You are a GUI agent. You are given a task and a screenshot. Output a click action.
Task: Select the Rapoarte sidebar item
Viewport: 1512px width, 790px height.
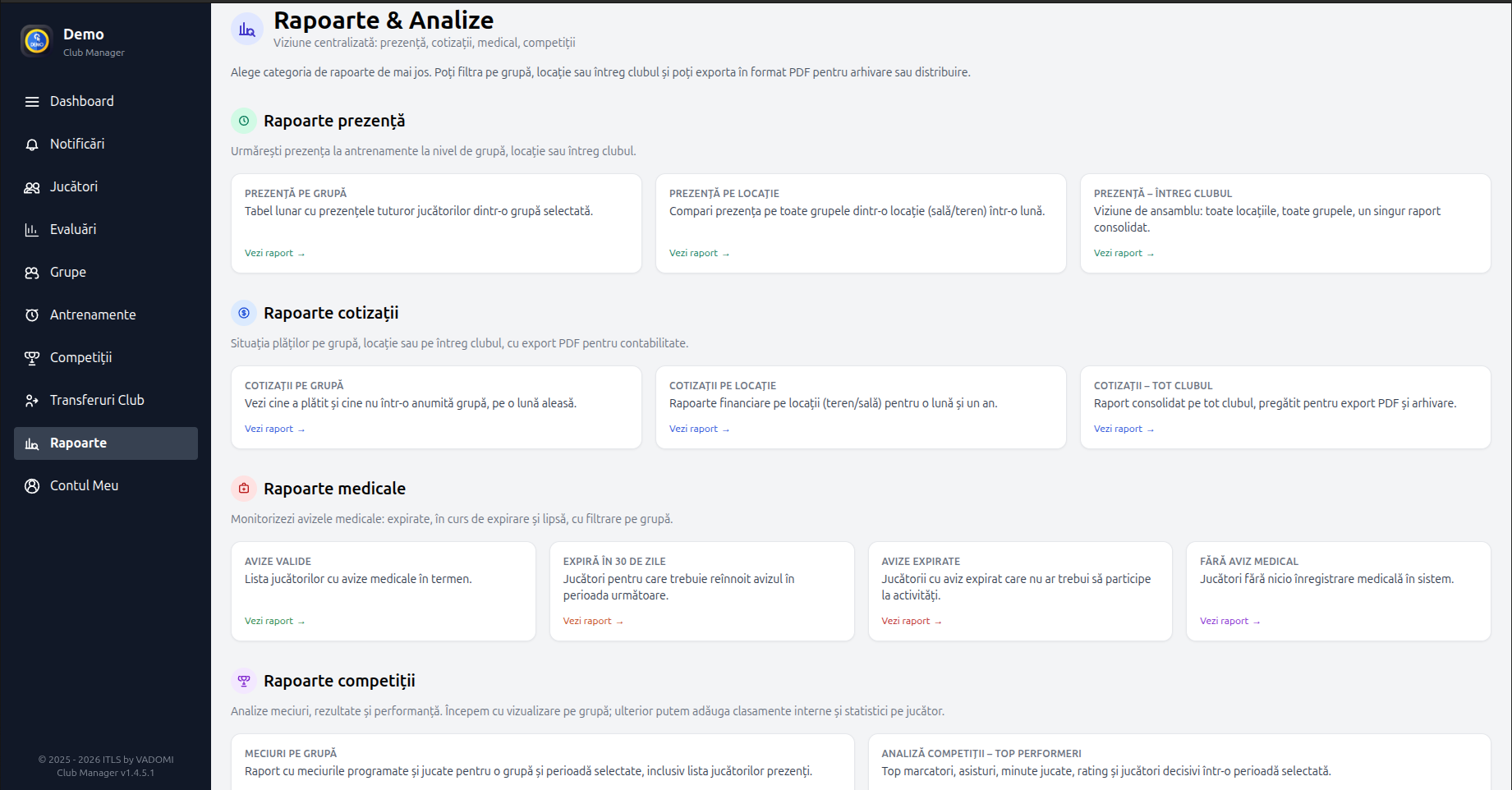point(78,443)
